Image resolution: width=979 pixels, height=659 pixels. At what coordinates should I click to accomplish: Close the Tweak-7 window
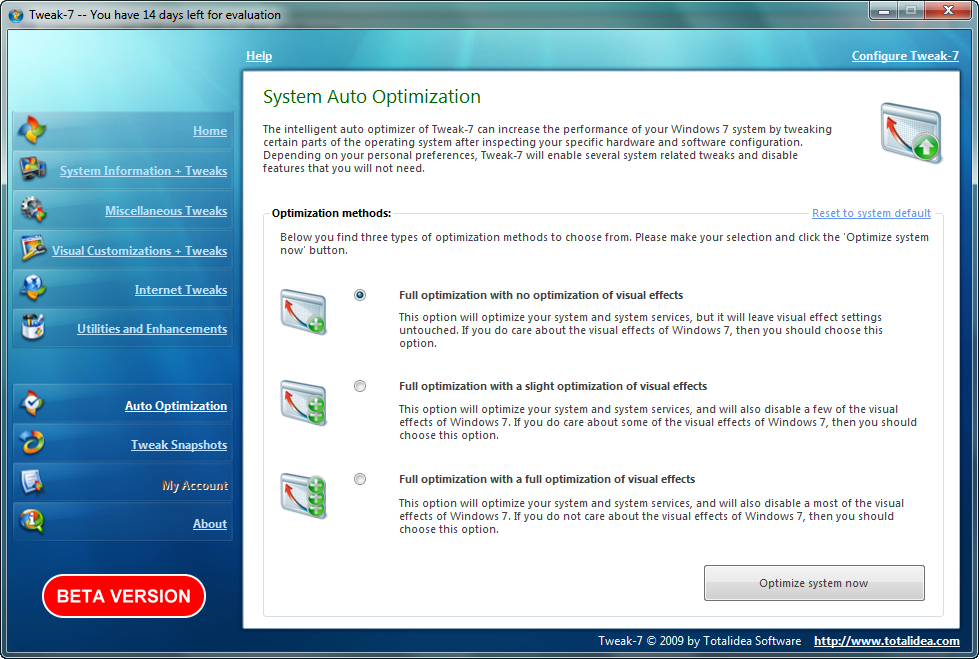tap(948, 11)
